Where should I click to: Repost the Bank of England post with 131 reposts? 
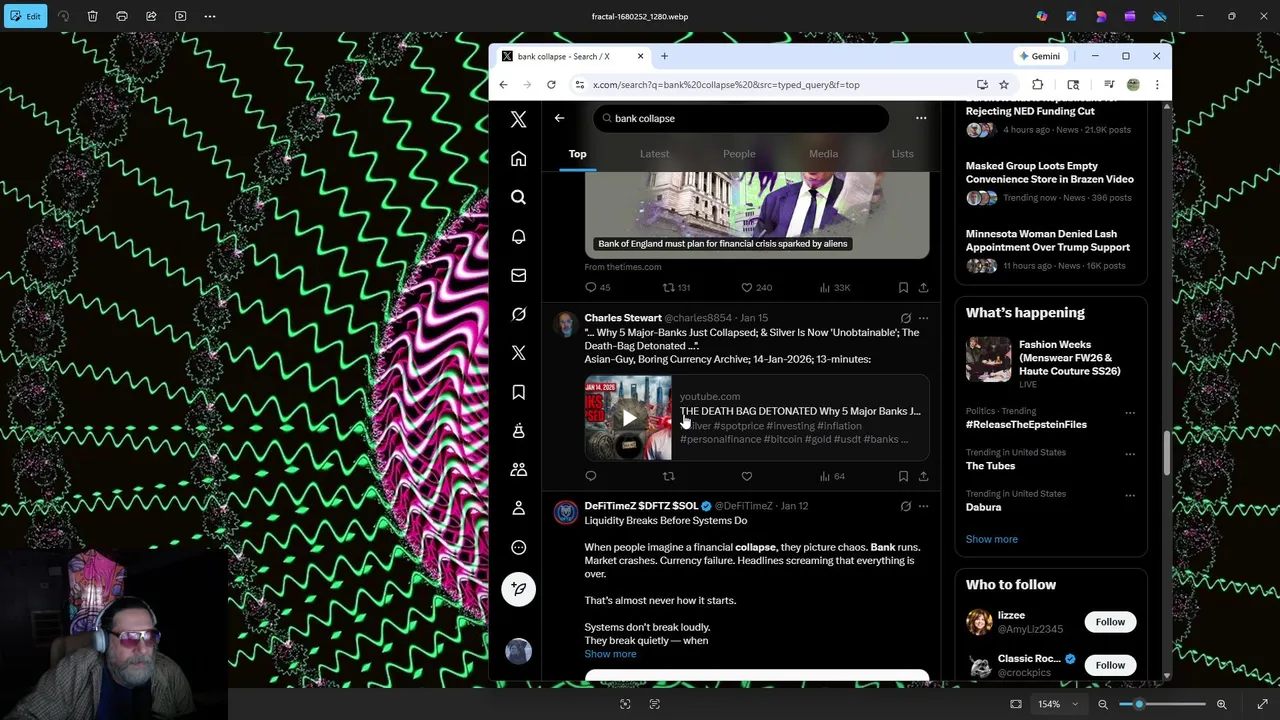tap(676, 287)
